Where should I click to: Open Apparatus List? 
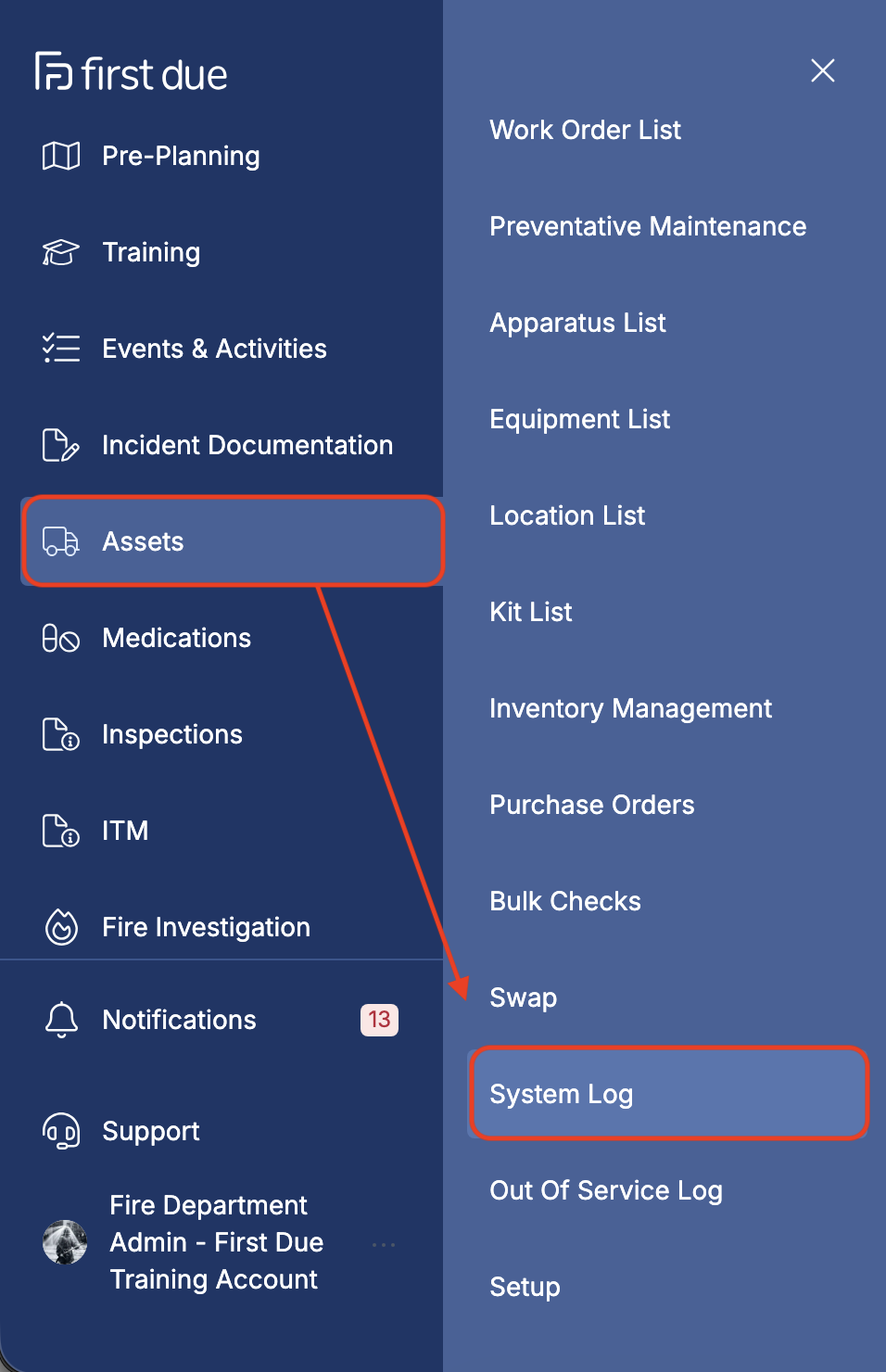click(577, 323)
